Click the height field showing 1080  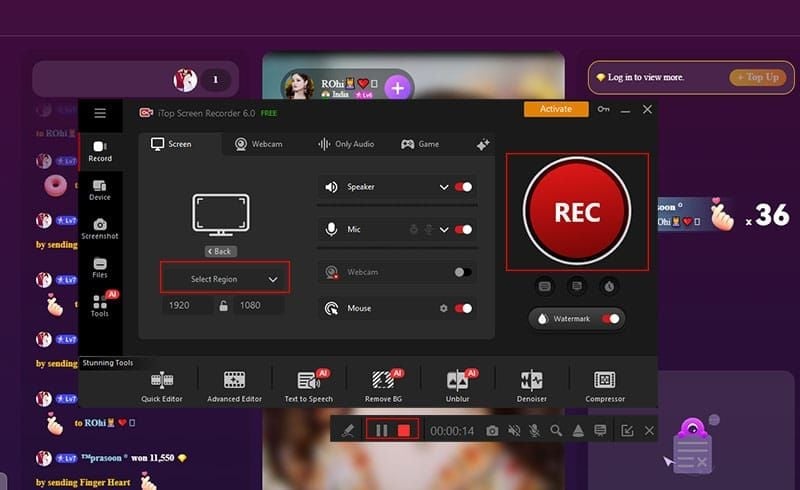[x=258, y=305]
